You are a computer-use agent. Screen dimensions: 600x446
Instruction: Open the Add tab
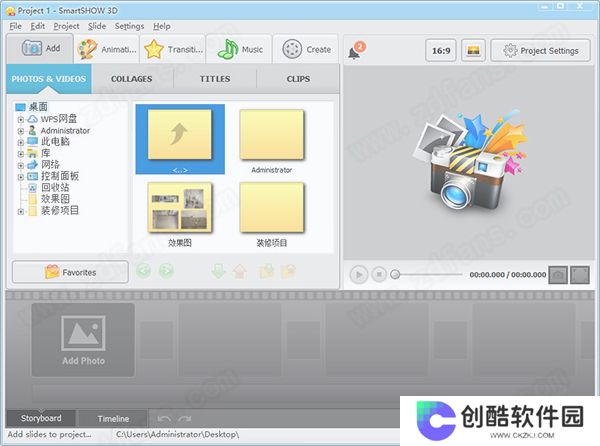click(40, 49)
